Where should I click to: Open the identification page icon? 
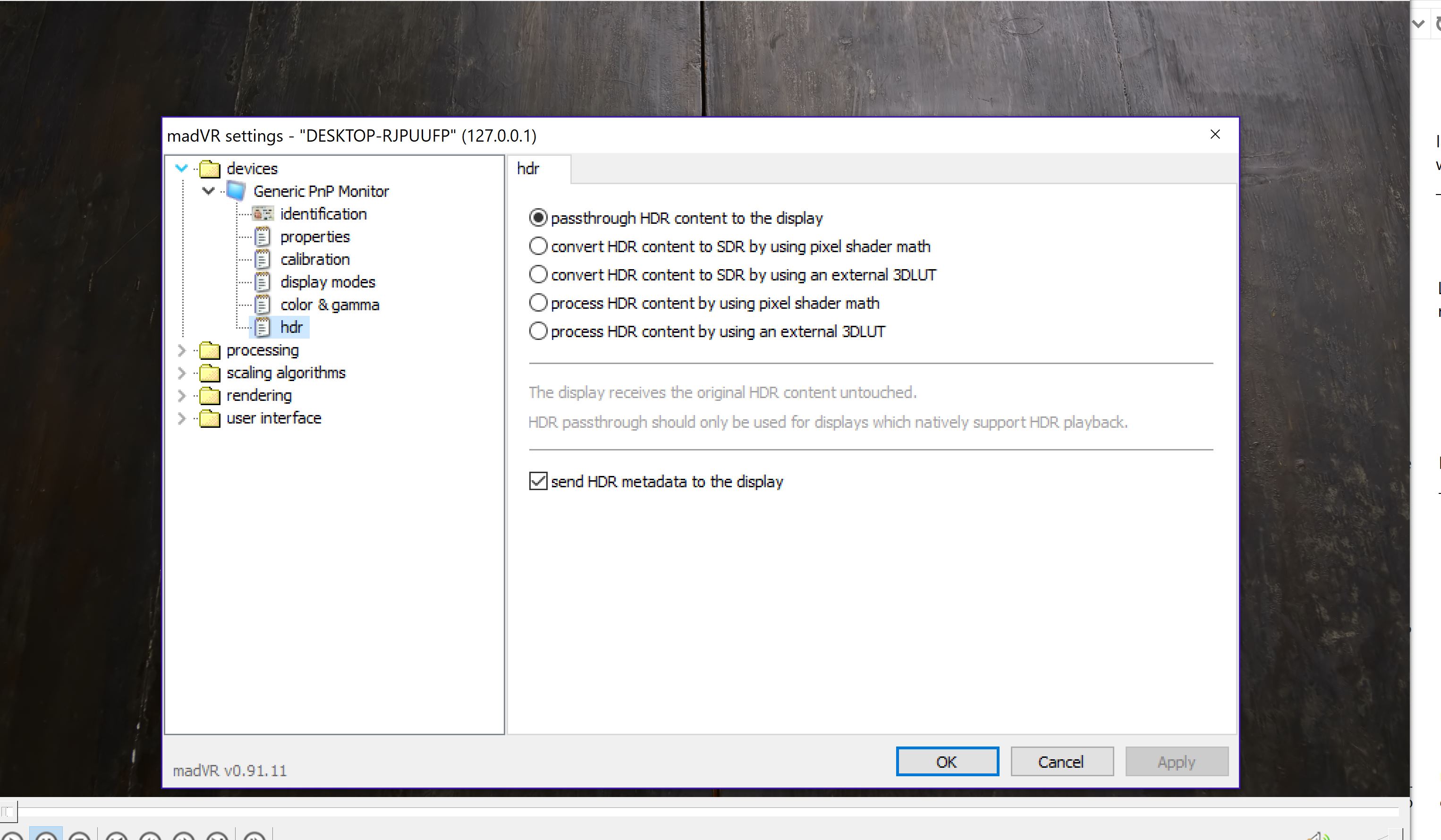263,214
